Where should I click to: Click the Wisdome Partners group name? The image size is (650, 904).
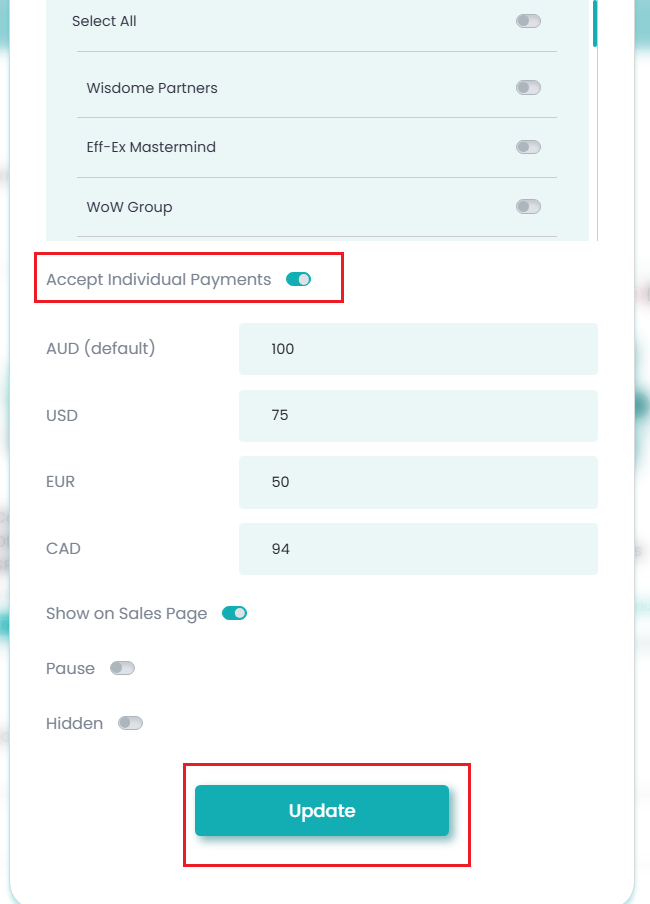pos(152,88)
